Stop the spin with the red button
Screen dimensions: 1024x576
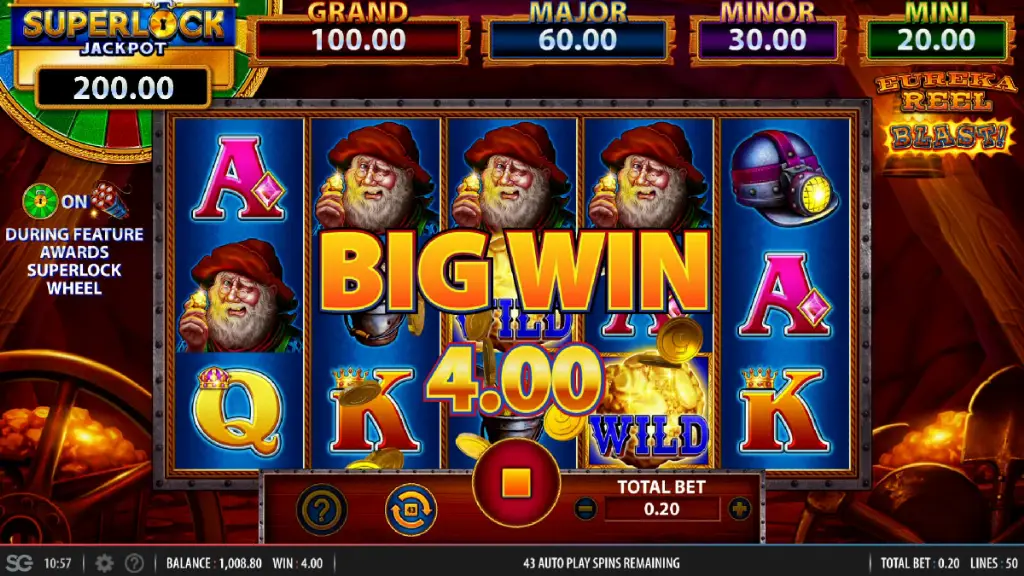[x=516, y=483]
